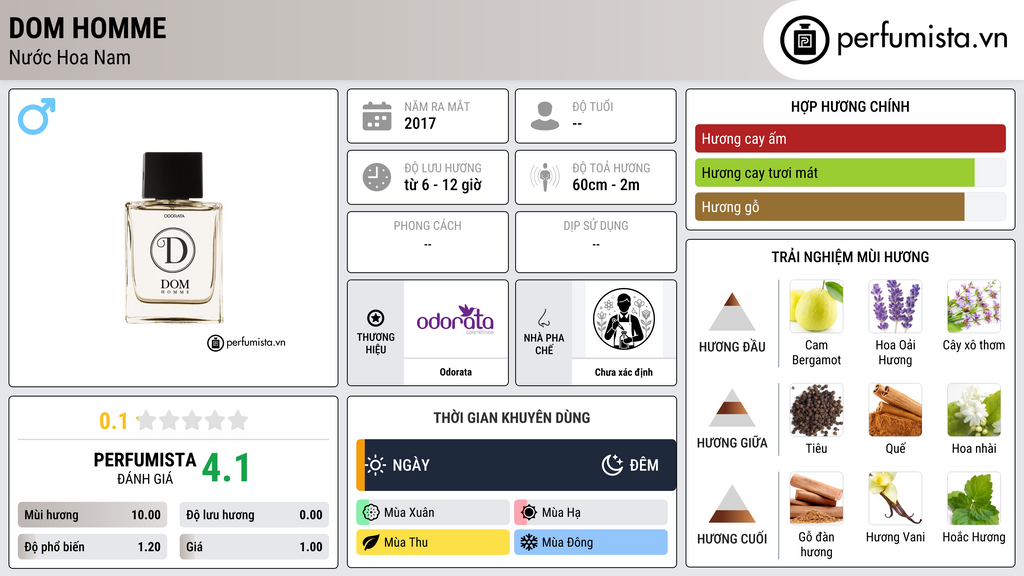This screenshot has width=1024, height=576.
Task: Open the Odorata brand name link
Action: tap(455, 372)
